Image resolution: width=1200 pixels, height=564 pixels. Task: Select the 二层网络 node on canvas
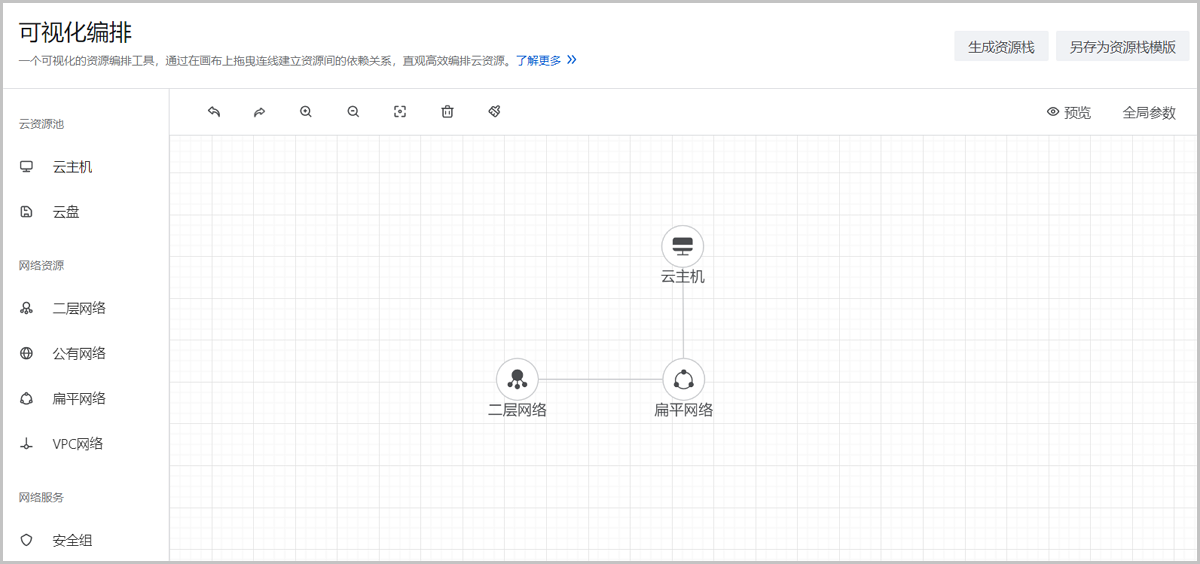point(517,379)
